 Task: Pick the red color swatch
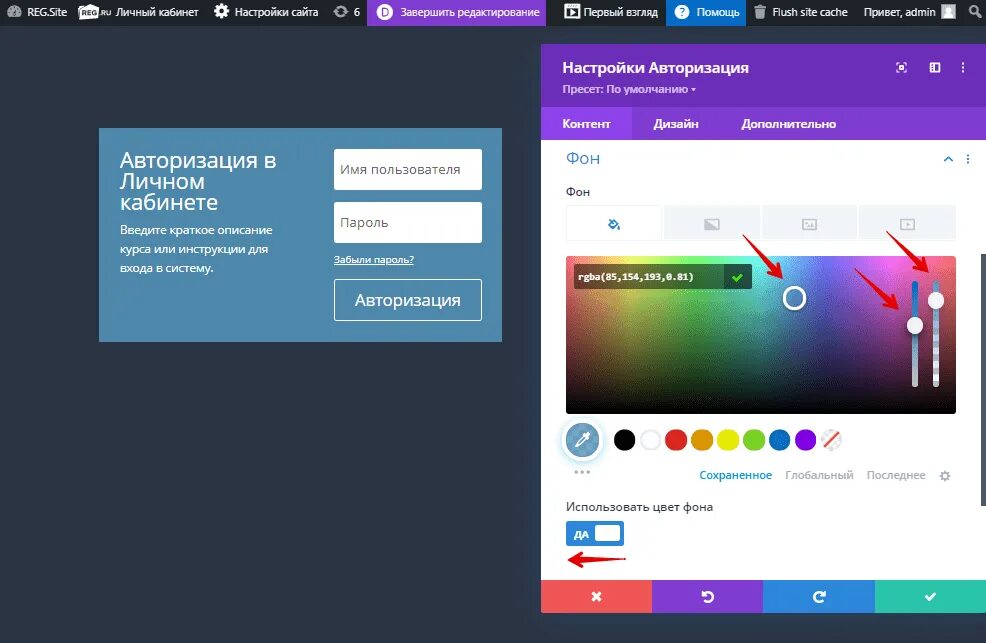pyautogui.click(x=676, y=440)
